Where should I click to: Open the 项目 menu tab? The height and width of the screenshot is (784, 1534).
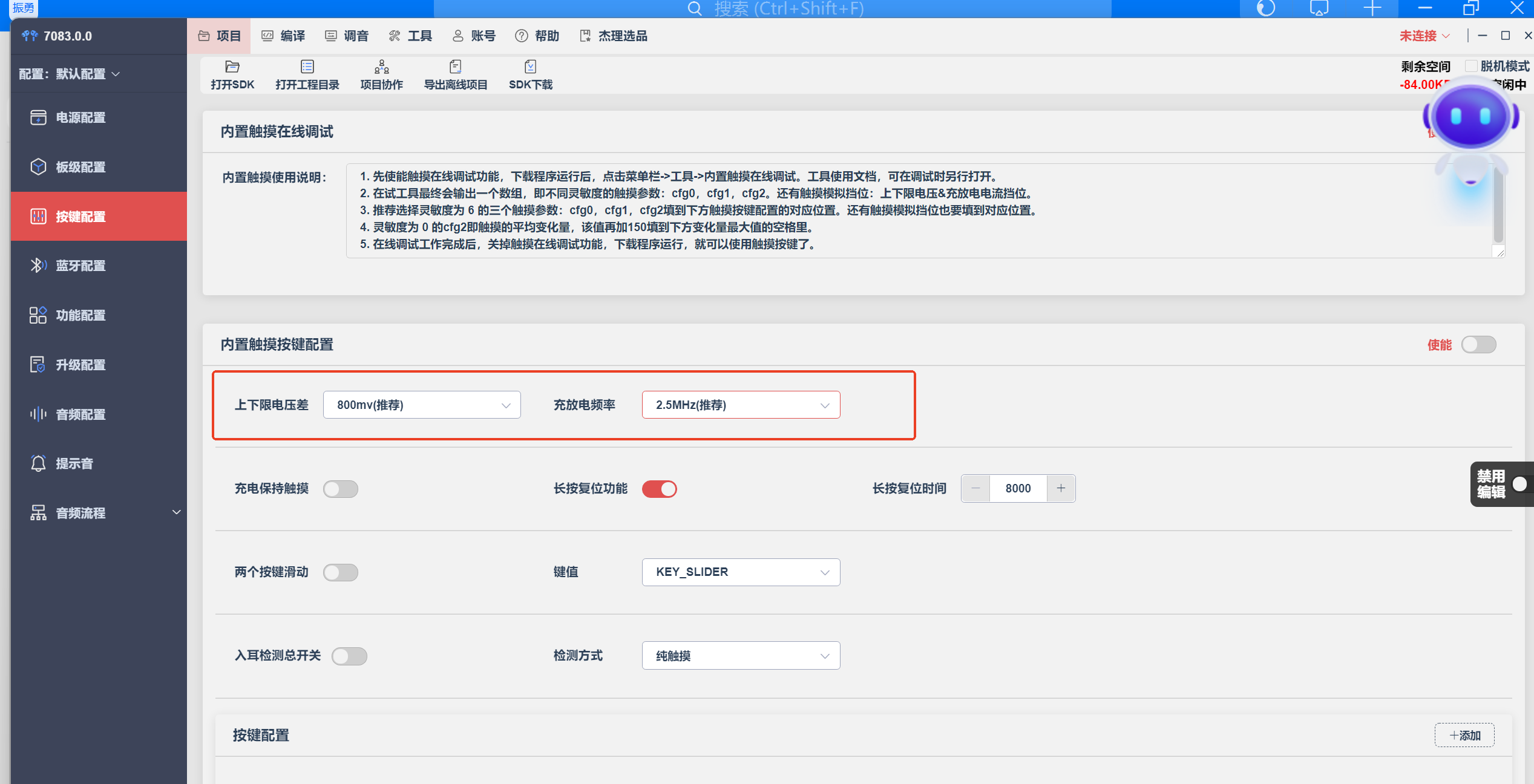220,36
